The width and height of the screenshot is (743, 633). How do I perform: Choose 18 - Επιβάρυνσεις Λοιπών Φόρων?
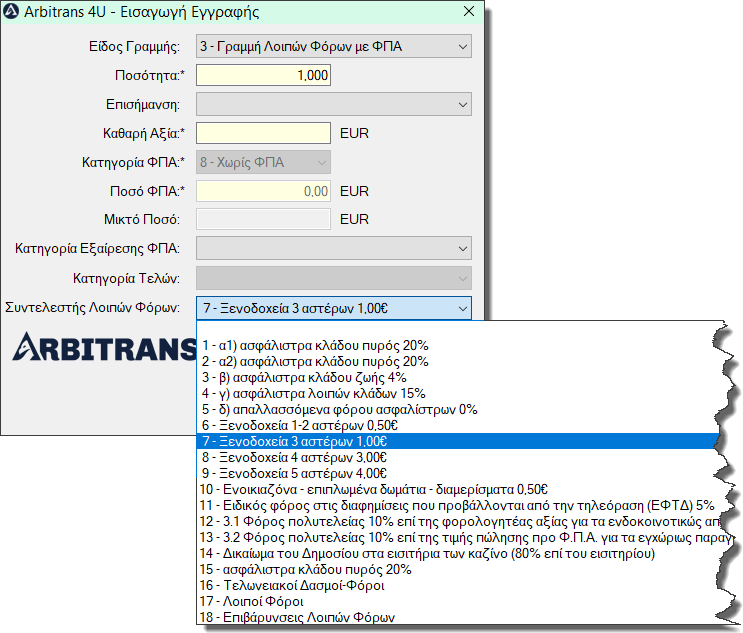point(458,617)
